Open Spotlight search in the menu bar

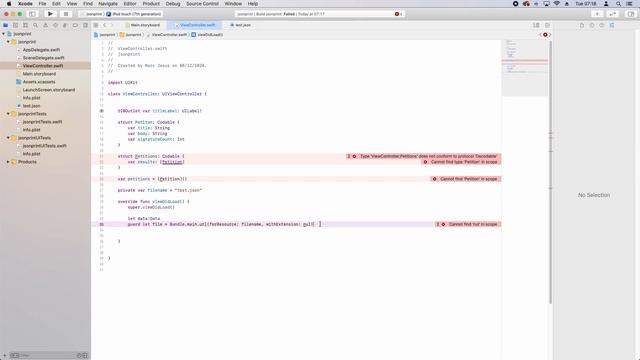pyautogui.click(x=618, y=4)
